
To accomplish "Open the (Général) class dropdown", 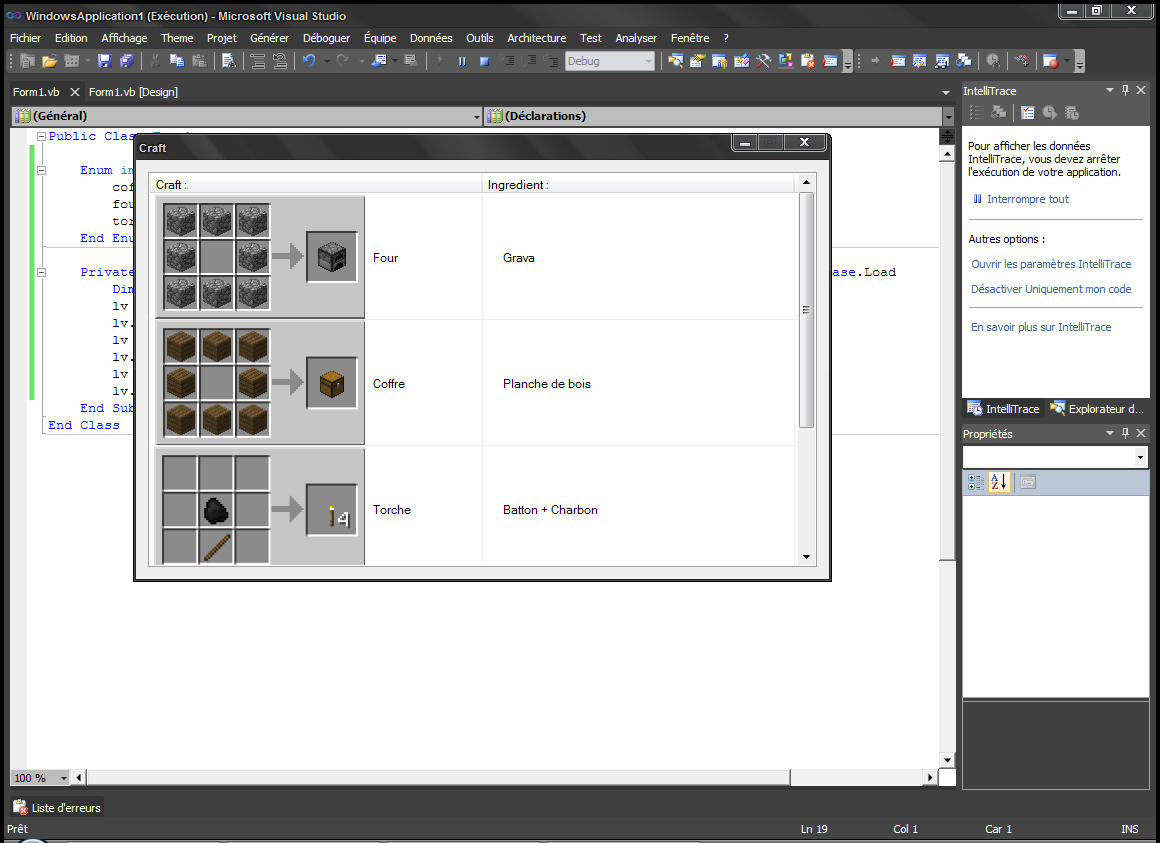I will pos(476,116).
